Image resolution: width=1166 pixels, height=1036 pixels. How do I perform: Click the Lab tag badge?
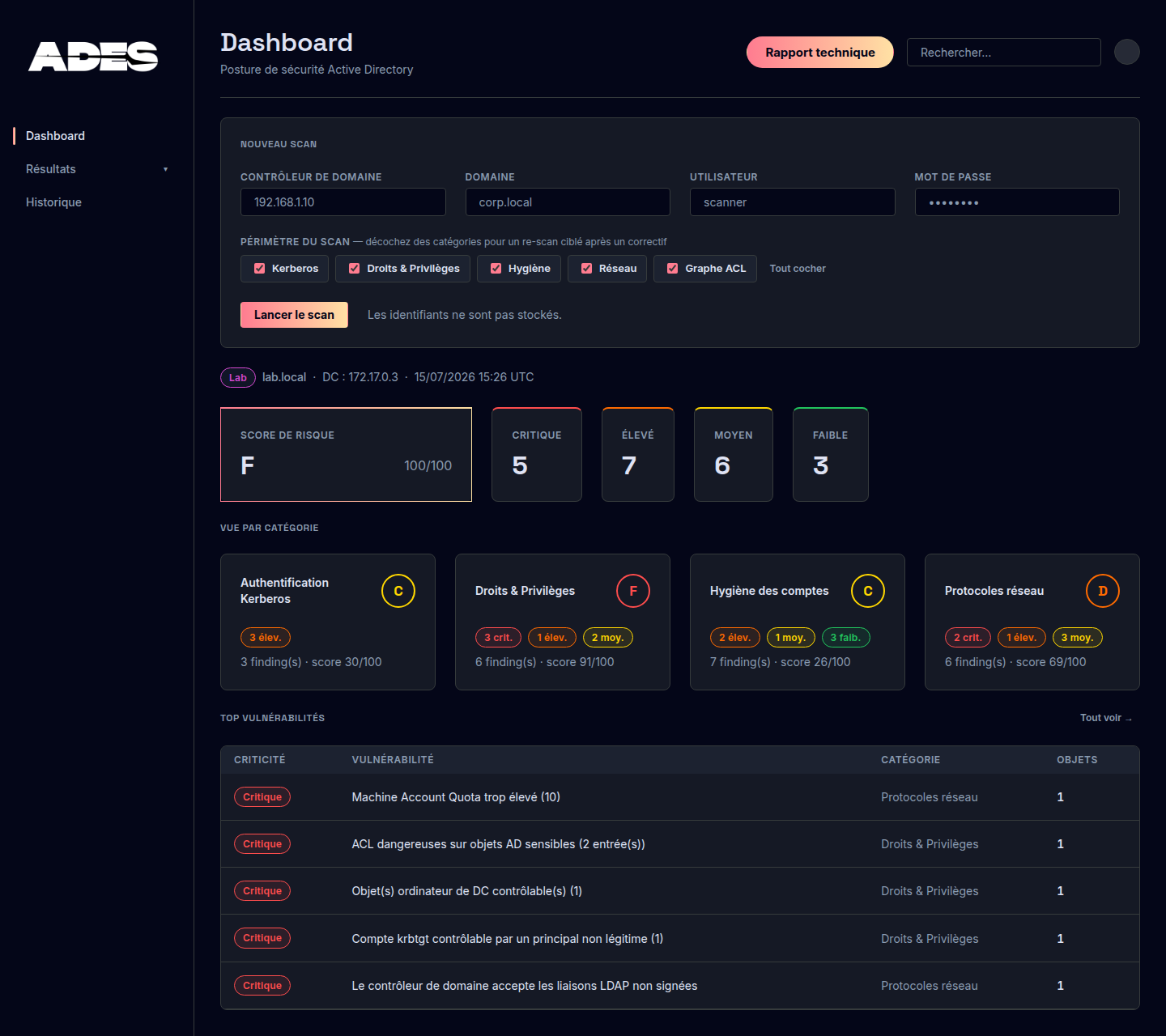coord(238,377)
